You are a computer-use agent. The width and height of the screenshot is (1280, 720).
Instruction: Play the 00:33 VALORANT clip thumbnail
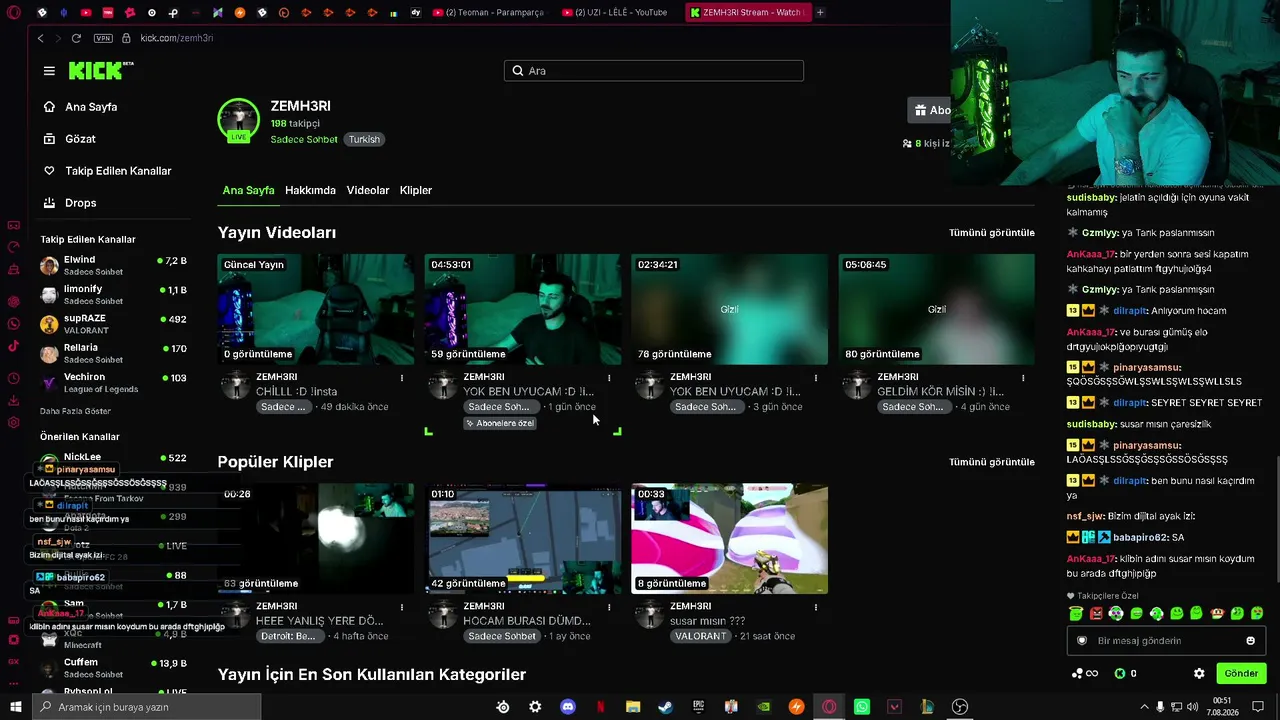coord(730,538)
